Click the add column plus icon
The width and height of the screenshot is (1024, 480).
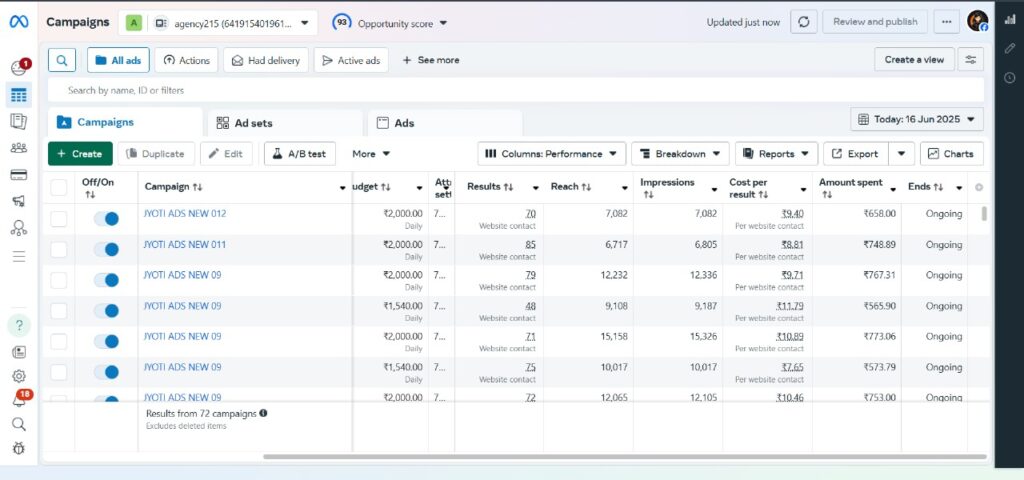978,187
